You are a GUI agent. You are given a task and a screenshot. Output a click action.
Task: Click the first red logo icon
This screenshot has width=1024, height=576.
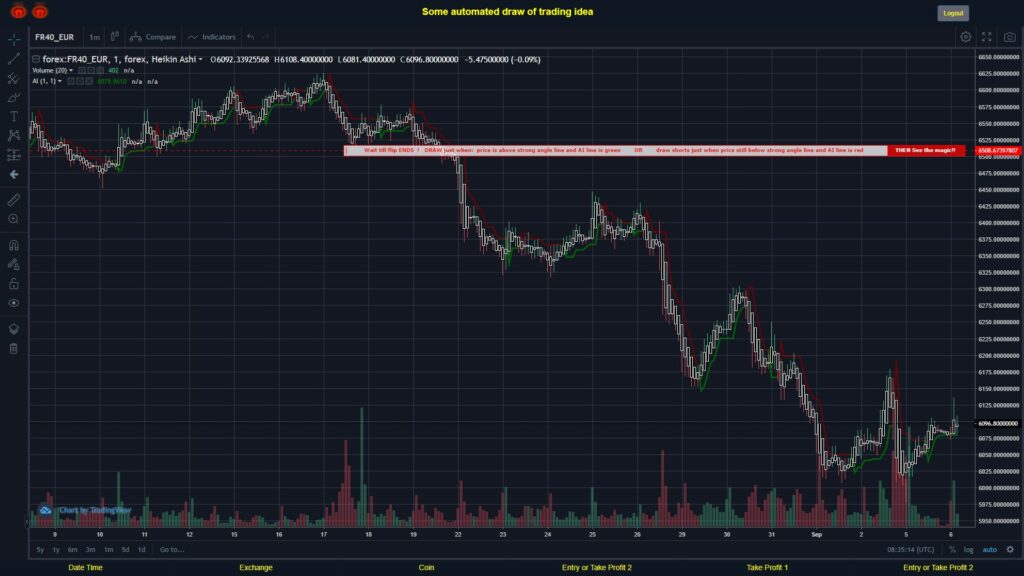coord(18,10)
